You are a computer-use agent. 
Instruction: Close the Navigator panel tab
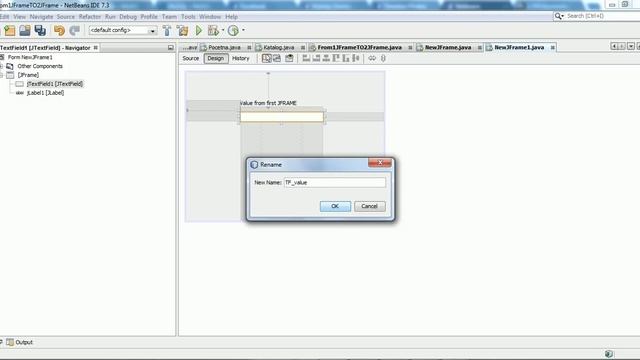click(x=96, y=48)
